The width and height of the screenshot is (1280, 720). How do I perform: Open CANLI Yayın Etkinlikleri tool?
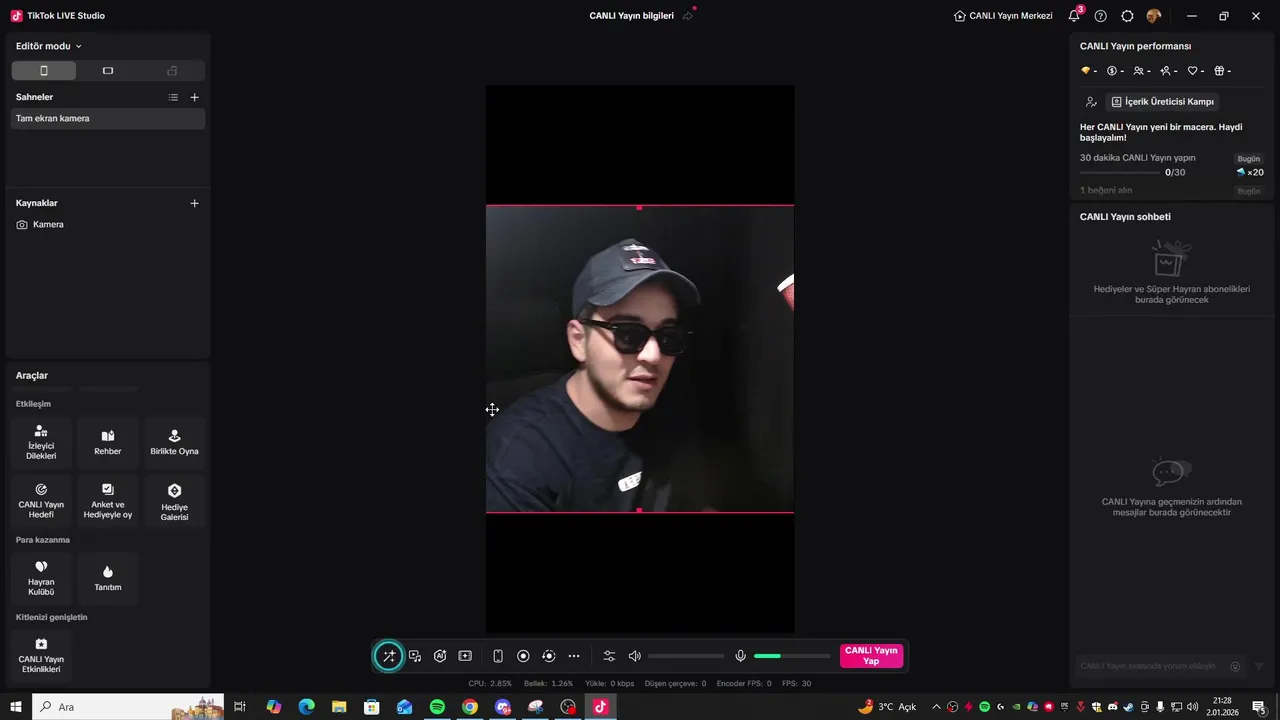[x=41, y=655]
